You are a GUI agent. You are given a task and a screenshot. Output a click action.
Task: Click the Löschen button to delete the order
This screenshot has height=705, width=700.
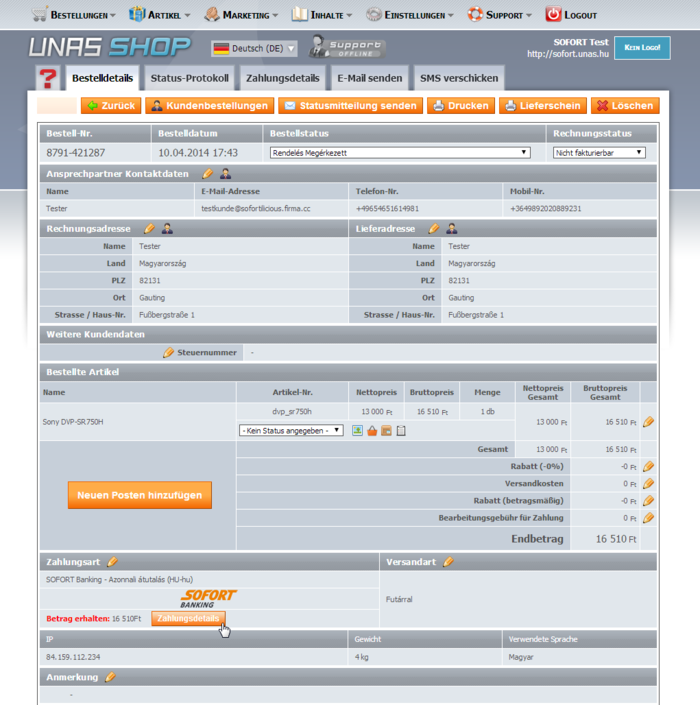pos(623,106)
